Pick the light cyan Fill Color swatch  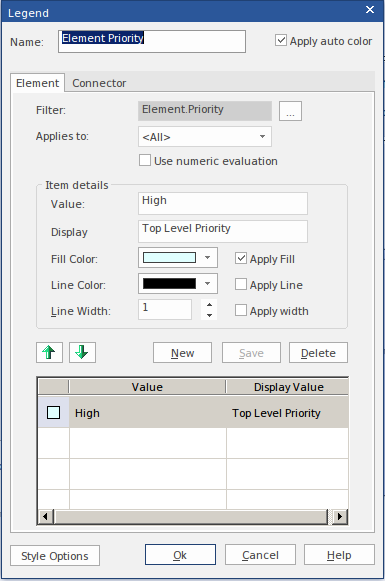(169, 258)
